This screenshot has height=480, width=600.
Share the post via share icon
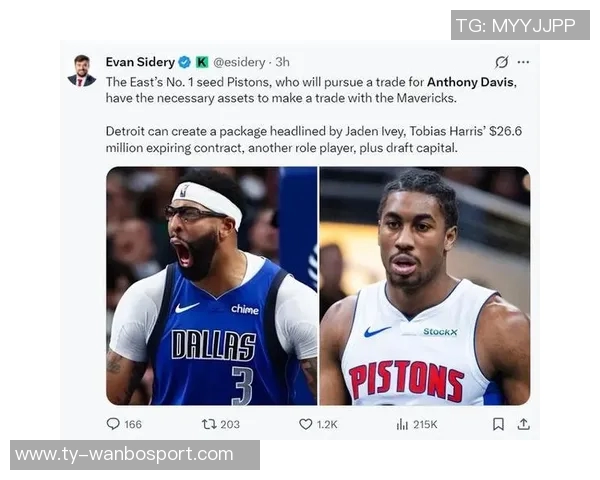(523, 424)
